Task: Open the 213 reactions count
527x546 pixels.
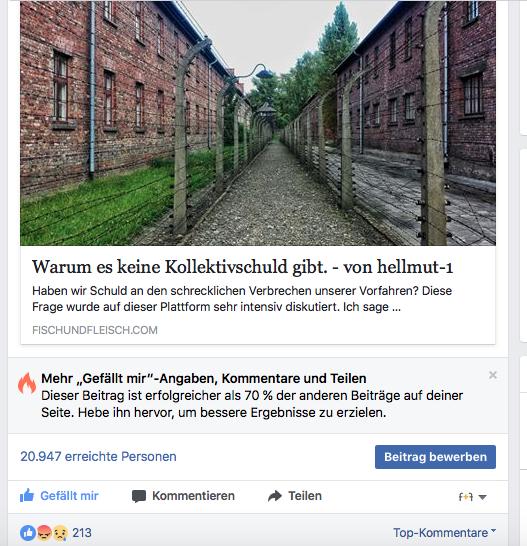Action: pos(82,533)
